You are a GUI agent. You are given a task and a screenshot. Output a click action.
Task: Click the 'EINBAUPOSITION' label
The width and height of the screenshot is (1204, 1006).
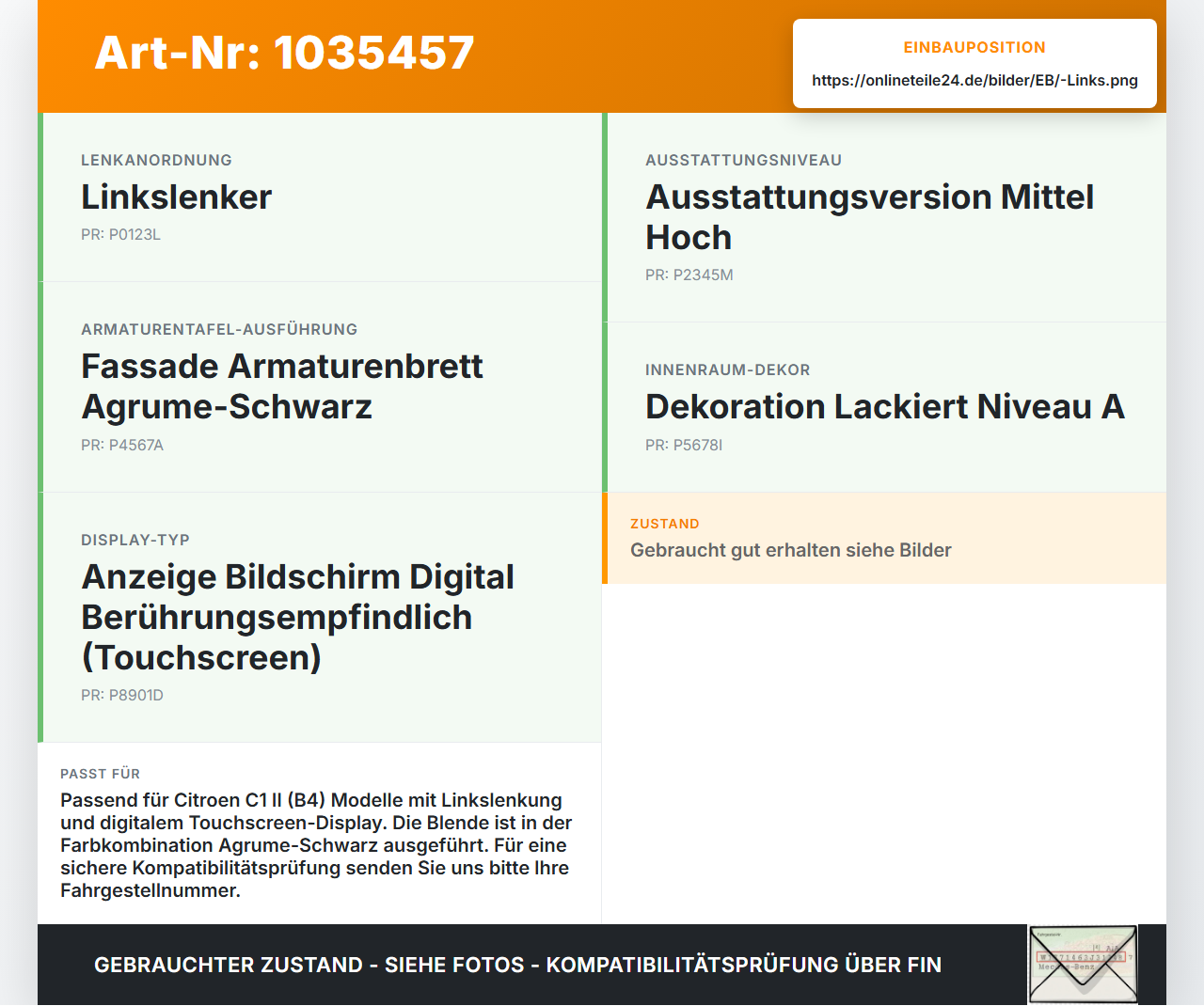974,47
